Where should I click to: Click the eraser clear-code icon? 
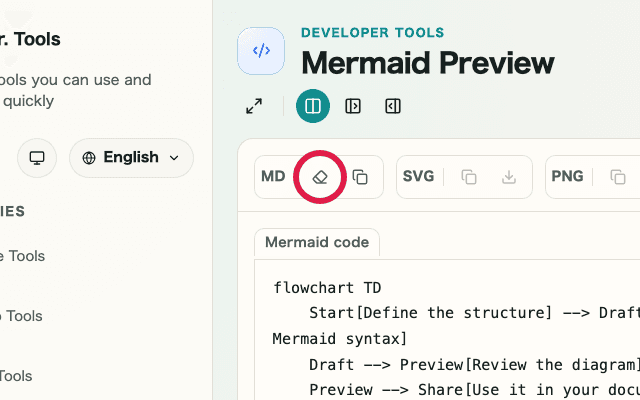320,177
